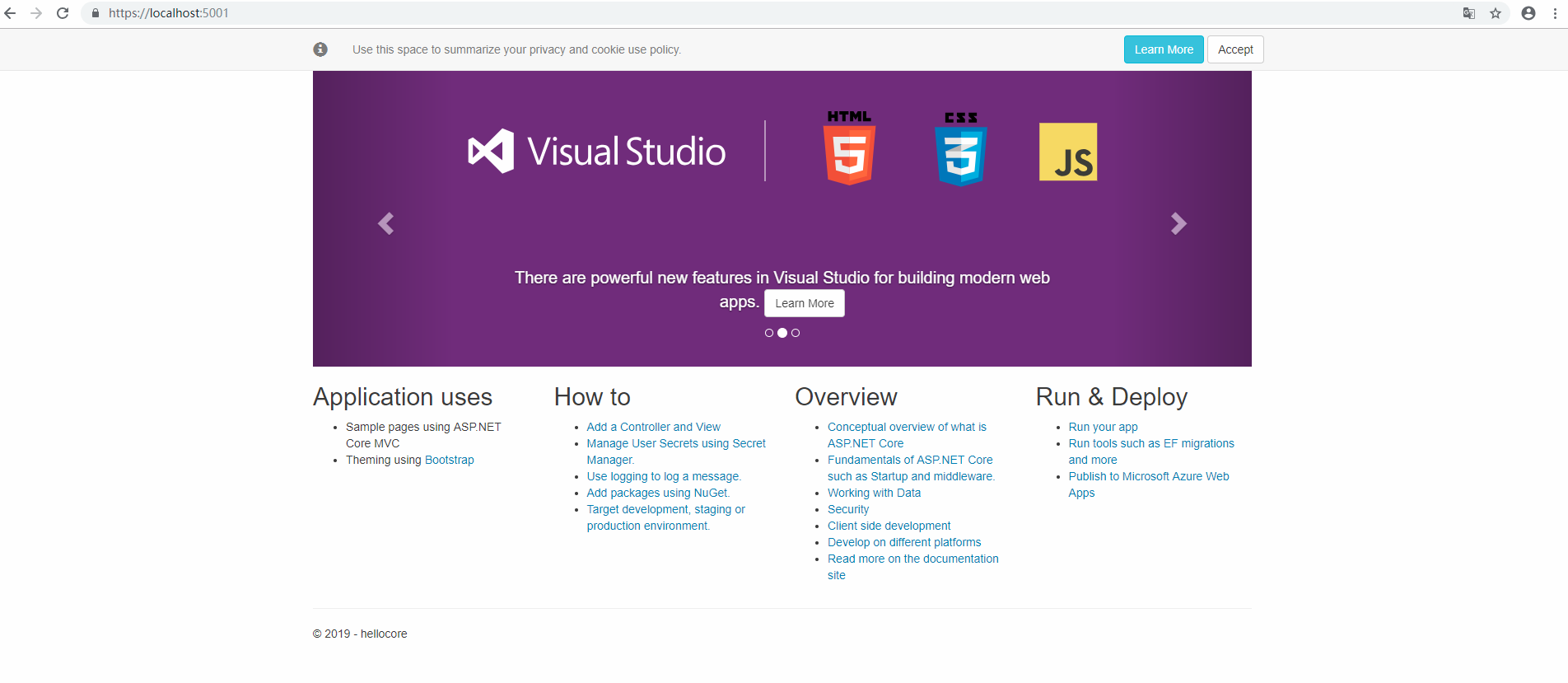Open the Working with Data link
This screenshot has height=683, width=1568.
pos(875,493)
